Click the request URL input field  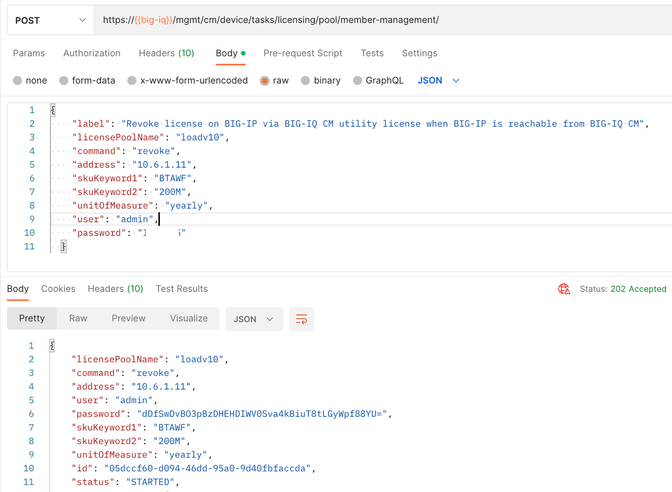coord(380,19)
